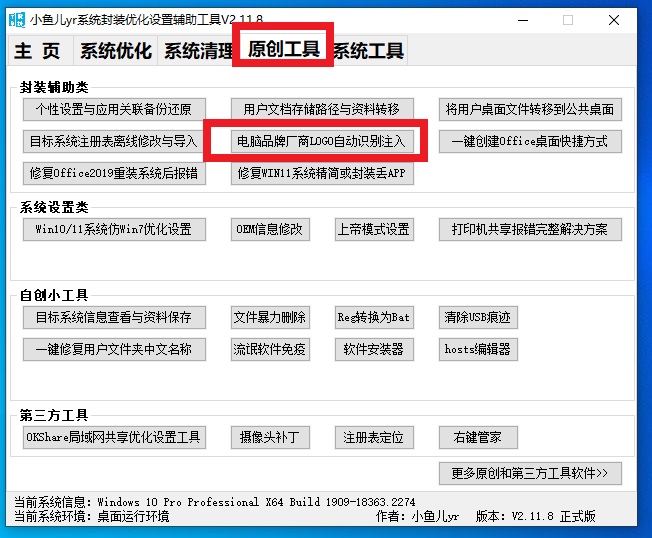Screen dimensions: 652x538
Task: Open Win10/11系统仿Win7优化设置
Action: tap(114, 229)
